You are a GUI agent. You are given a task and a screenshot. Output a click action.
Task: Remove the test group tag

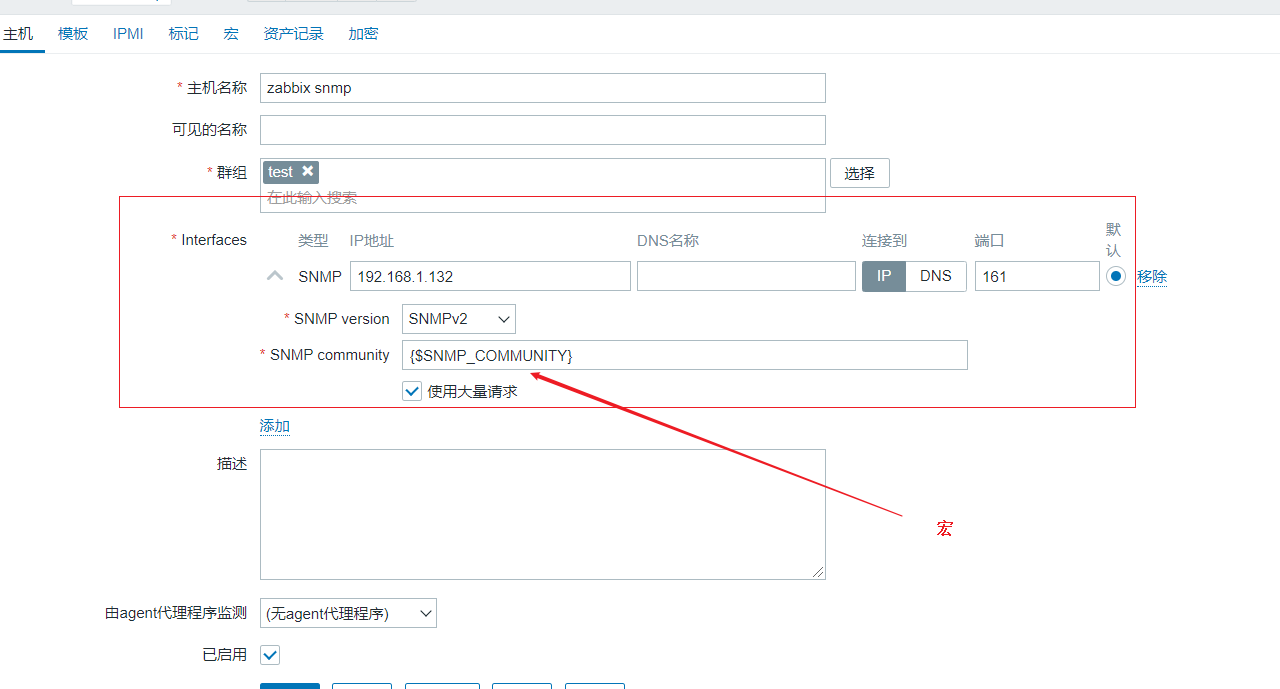308,171
